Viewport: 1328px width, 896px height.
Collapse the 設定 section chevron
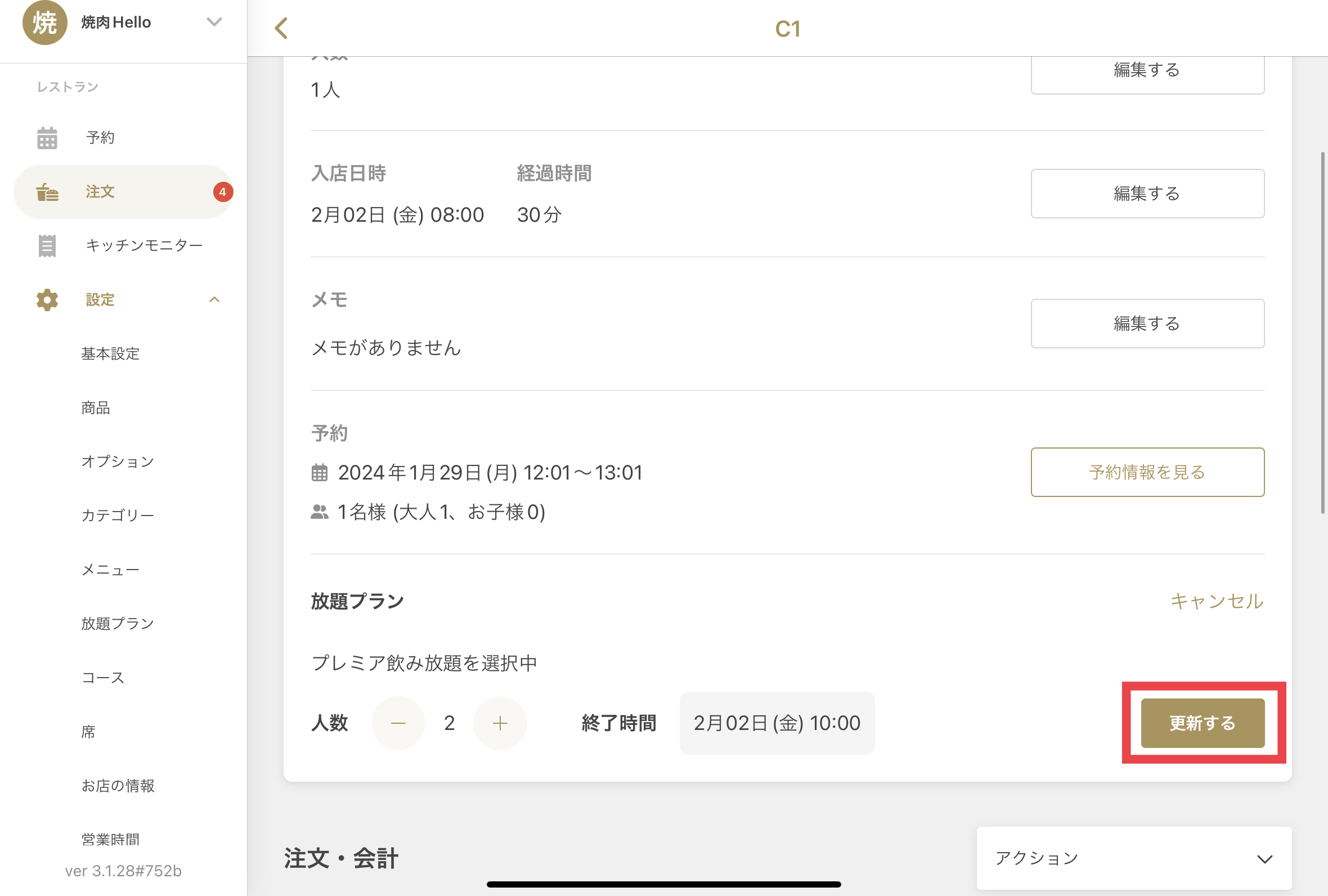pyautogui.click(x=214, y=299)
